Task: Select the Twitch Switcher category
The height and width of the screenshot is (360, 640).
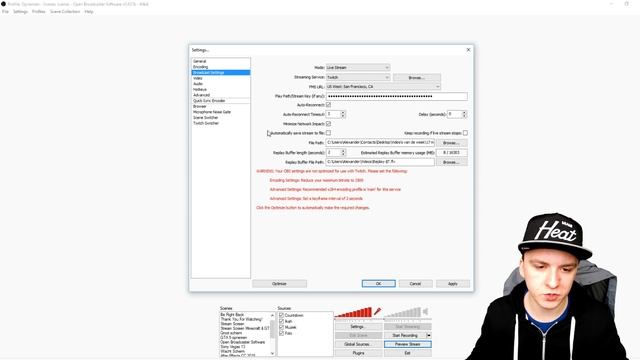Action: pos(220,123)
